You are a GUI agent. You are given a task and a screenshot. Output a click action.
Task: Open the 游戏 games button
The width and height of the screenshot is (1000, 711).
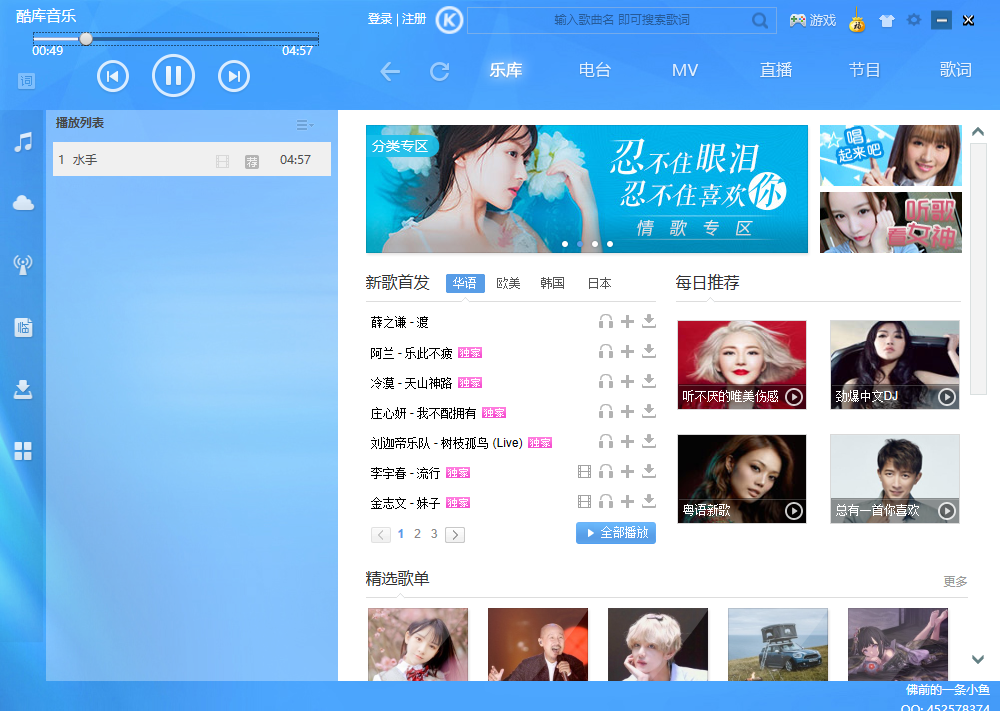(812, 20)
